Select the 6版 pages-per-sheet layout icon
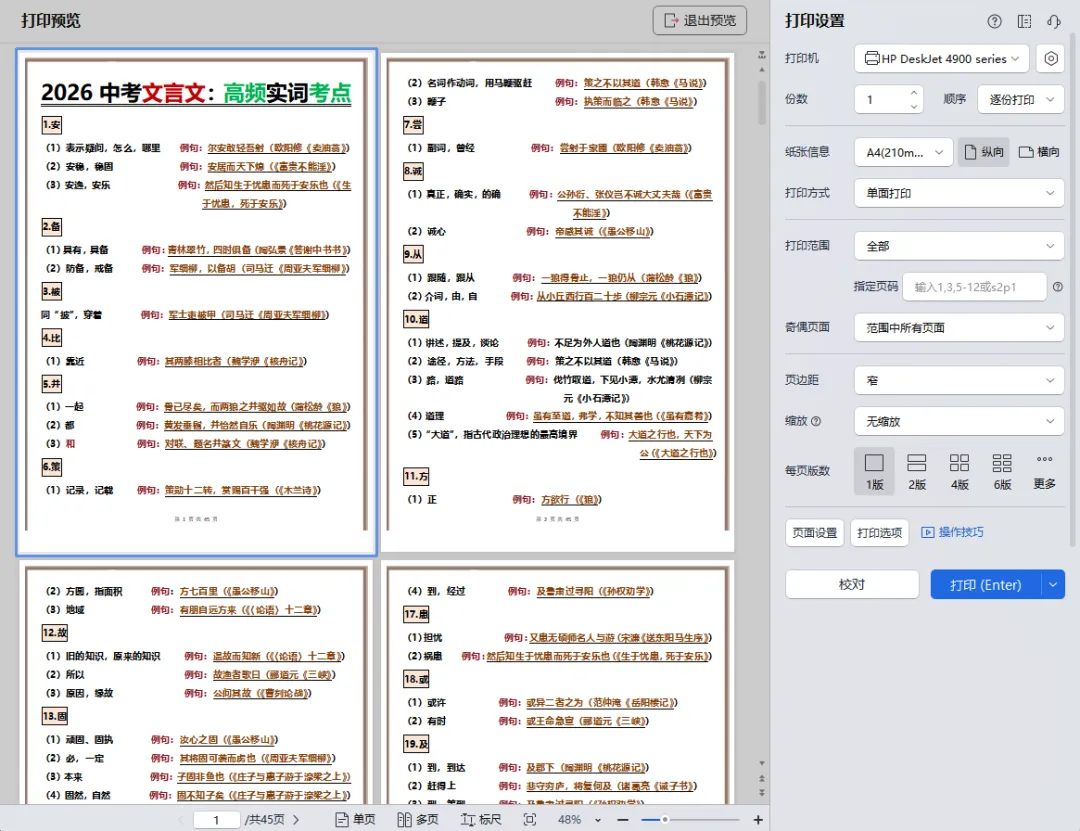The image size is (1080, 831). pyautogui.click(x=1002, y=471)
